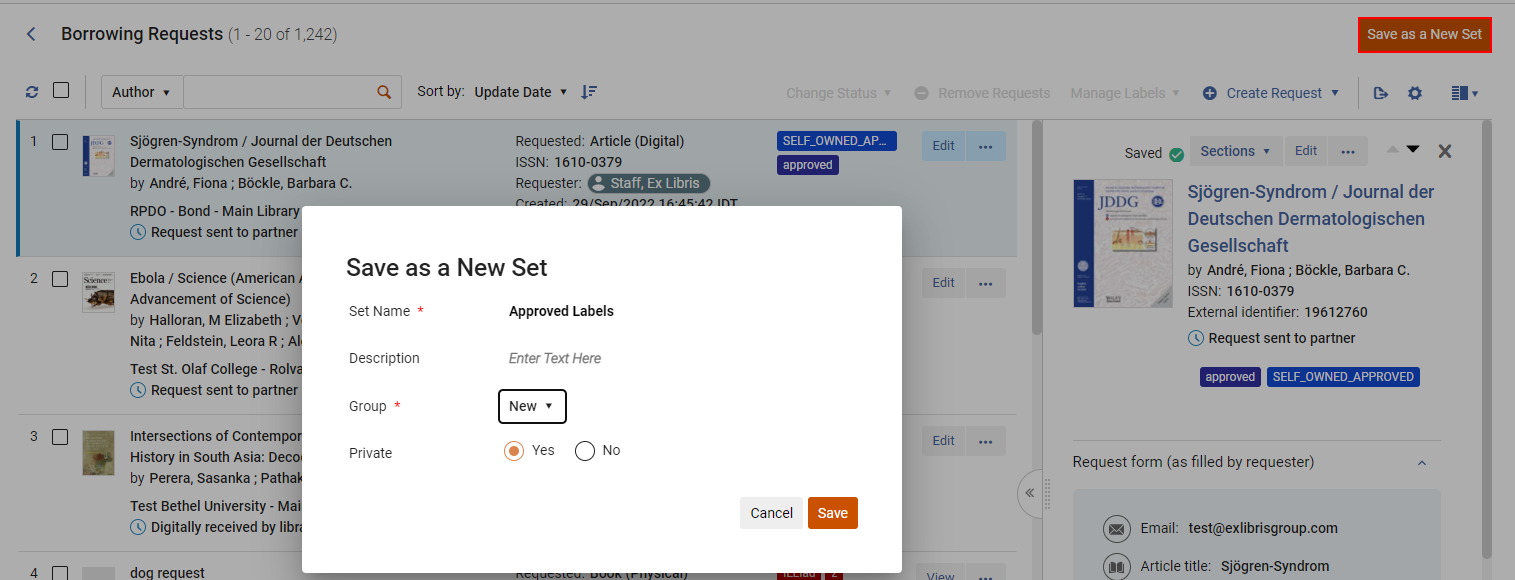Open the Author search field dropdown
The width and height of the screenshot is (1515, 580).
pos(141,92)
